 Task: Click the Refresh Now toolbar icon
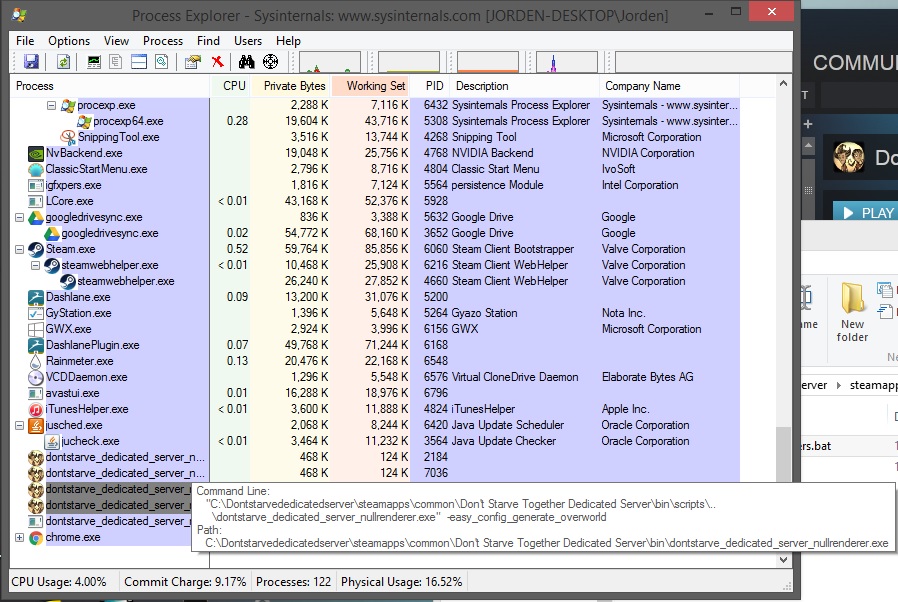[63, 62]
